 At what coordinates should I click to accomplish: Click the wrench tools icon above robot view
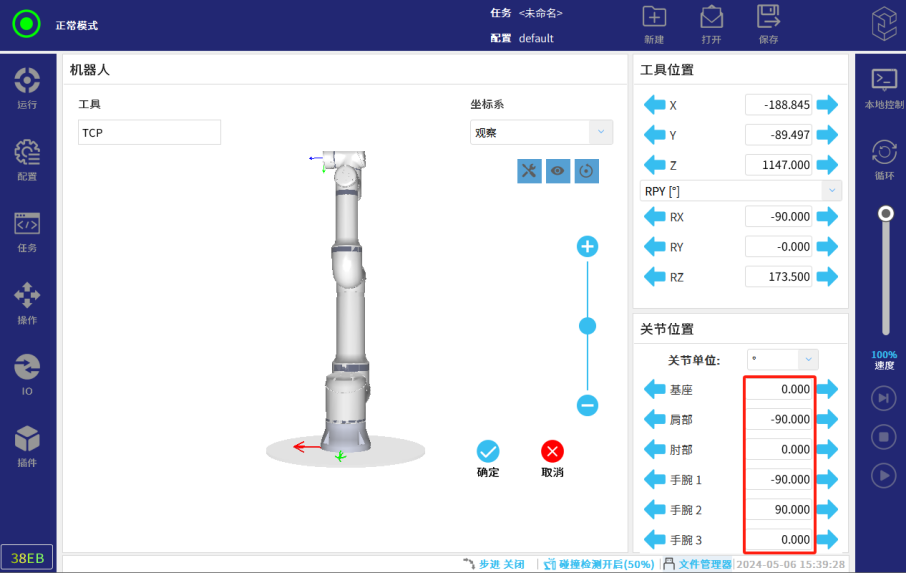pos(529,171)
